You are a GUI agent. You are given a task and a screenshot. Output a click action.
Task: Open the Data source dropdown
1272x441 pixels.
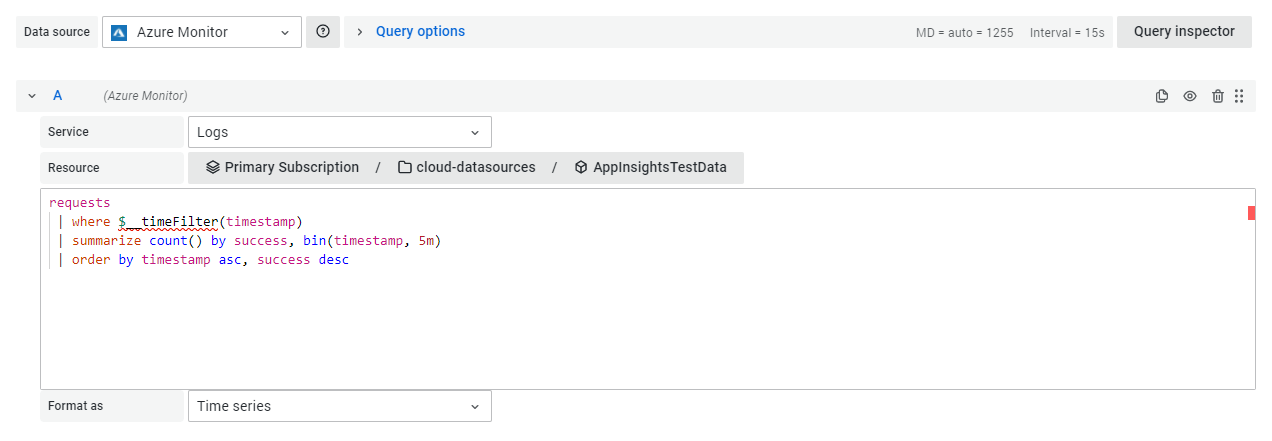click(x=202, y=32)
